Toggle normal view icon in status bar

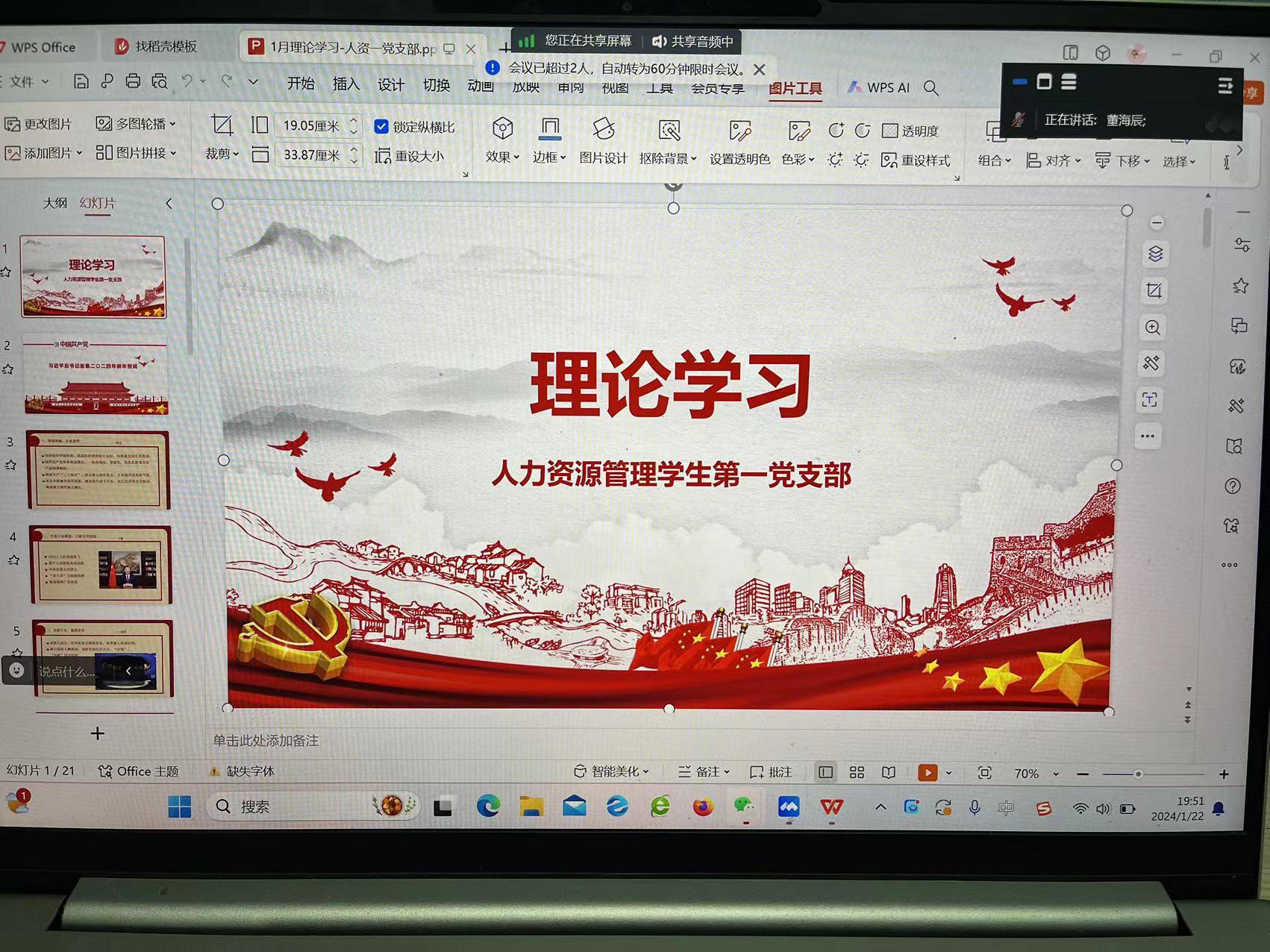(825, 773)
